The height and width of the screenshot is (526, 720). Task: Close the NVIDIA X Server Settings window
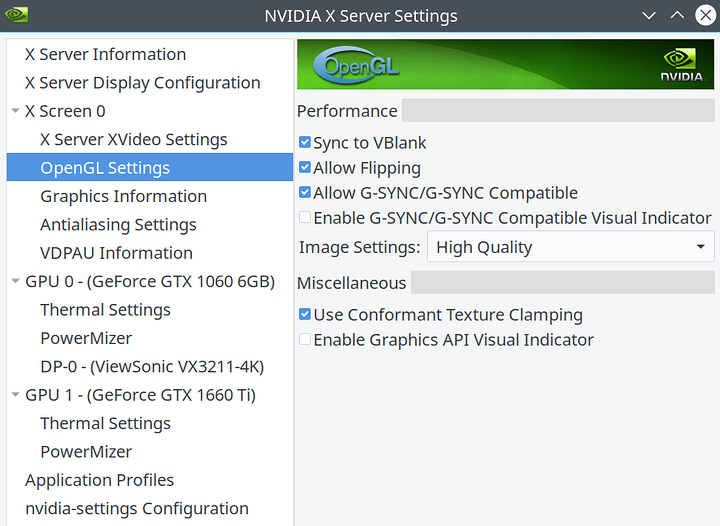click(x=705, y=16)
